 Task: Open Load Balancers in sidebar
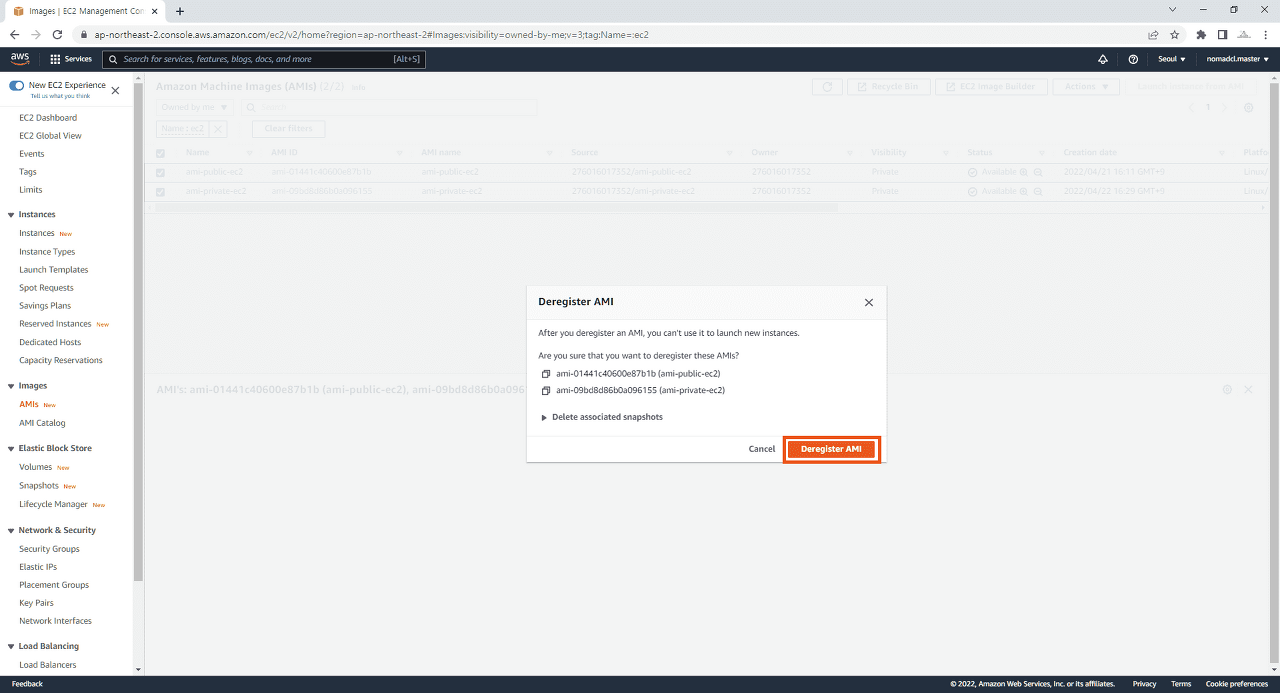point(48,665)
